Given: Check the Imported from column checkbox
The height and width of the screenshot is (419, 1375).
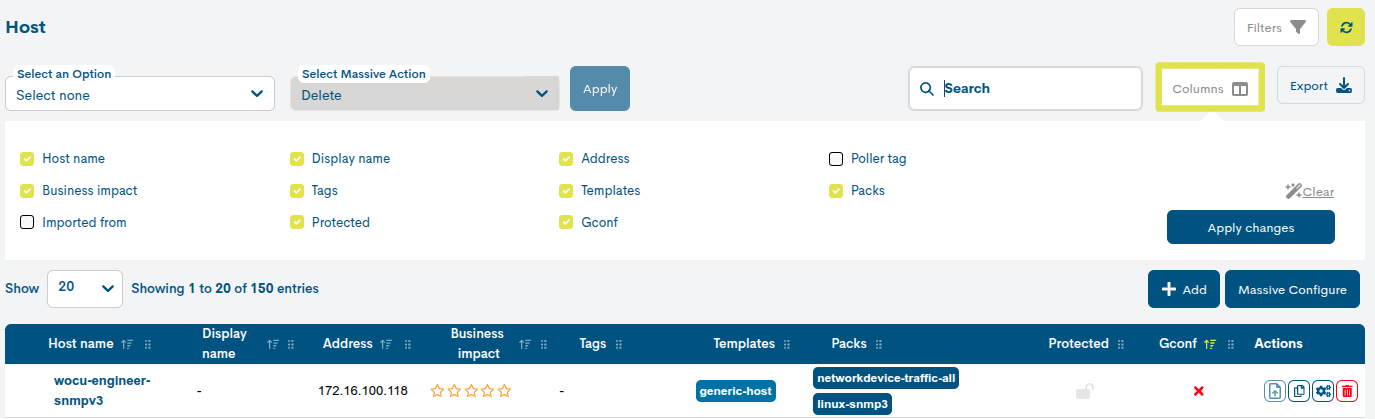Looking at the screenshot, I should [x=27, y=223].
